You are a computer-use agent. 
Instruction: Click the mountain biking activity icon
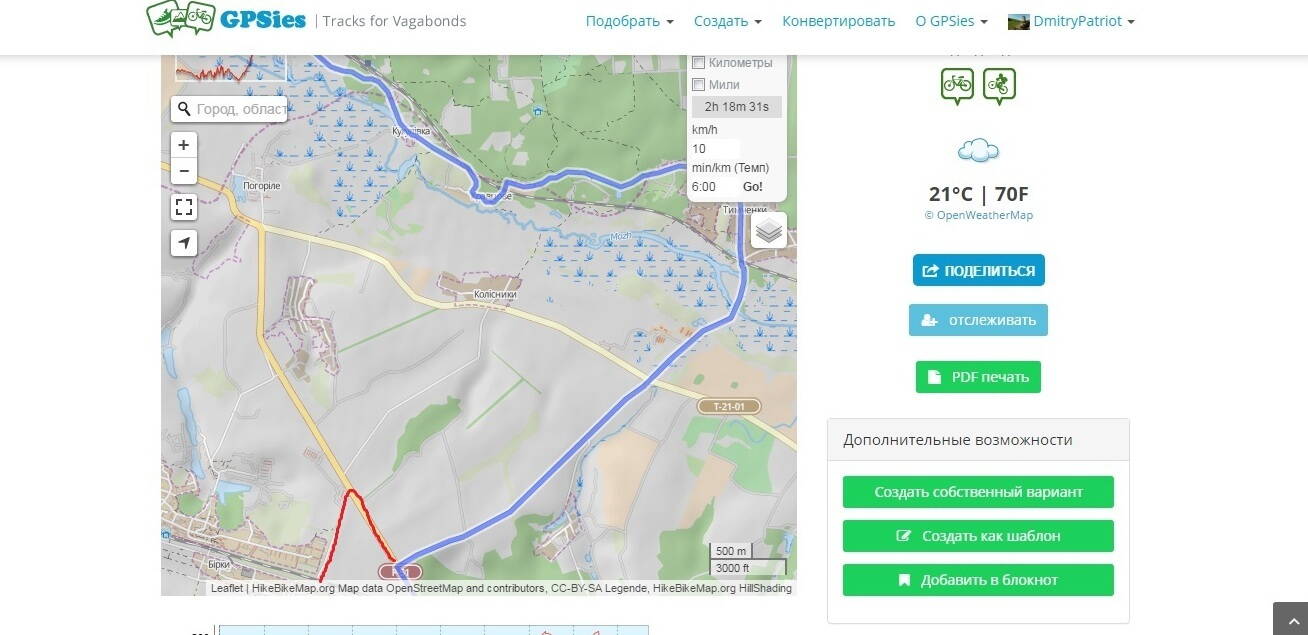point(999,86)
